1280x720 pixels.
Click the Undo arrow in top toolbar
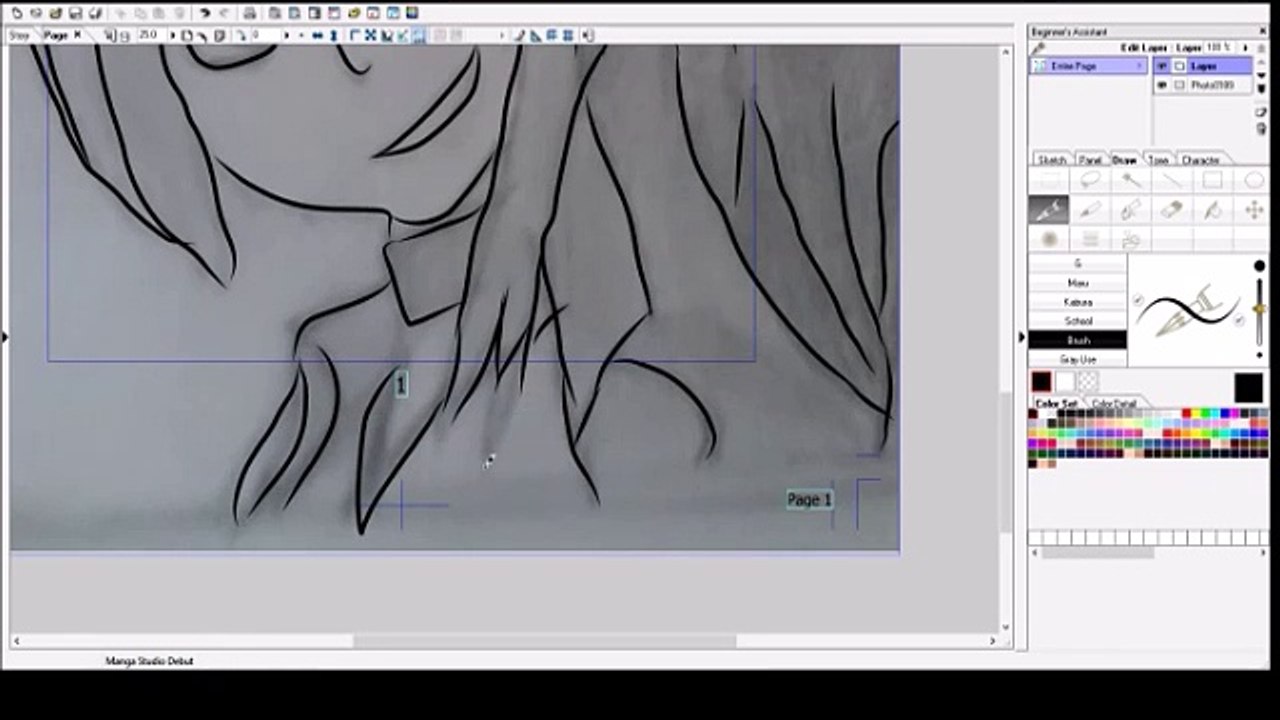[x=204, y=13]
